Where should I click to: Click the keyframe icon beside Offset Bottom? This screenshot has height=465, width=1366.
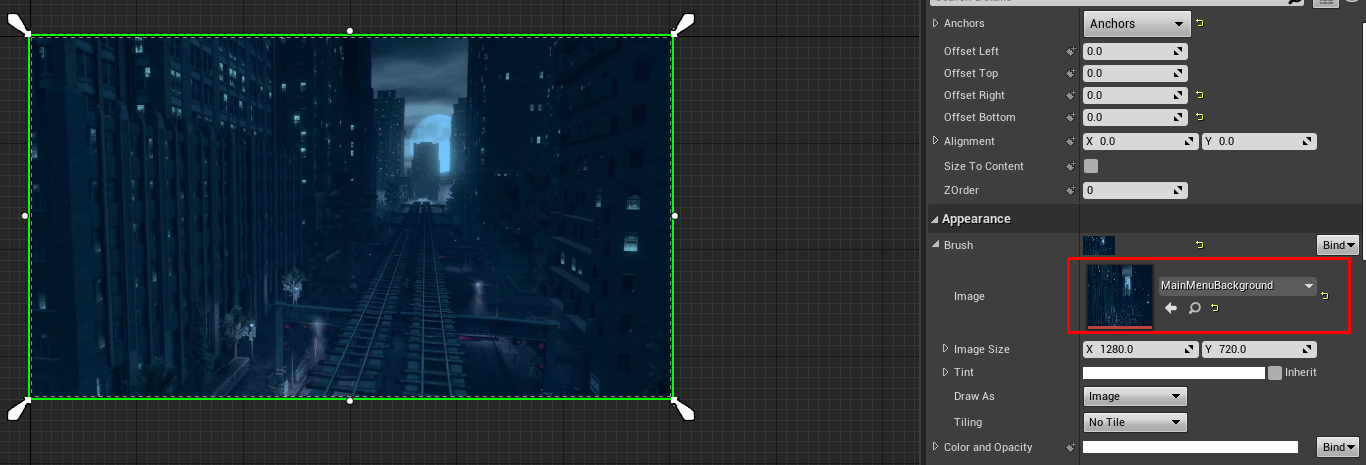pos(1071,117)
